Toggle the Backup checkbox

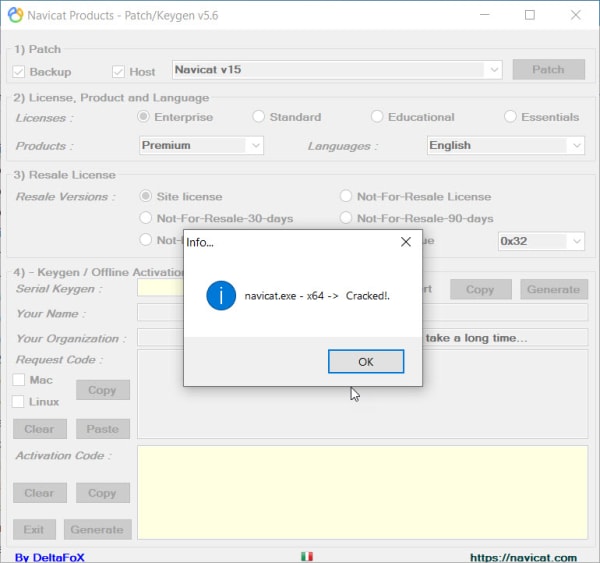(18, 72)
